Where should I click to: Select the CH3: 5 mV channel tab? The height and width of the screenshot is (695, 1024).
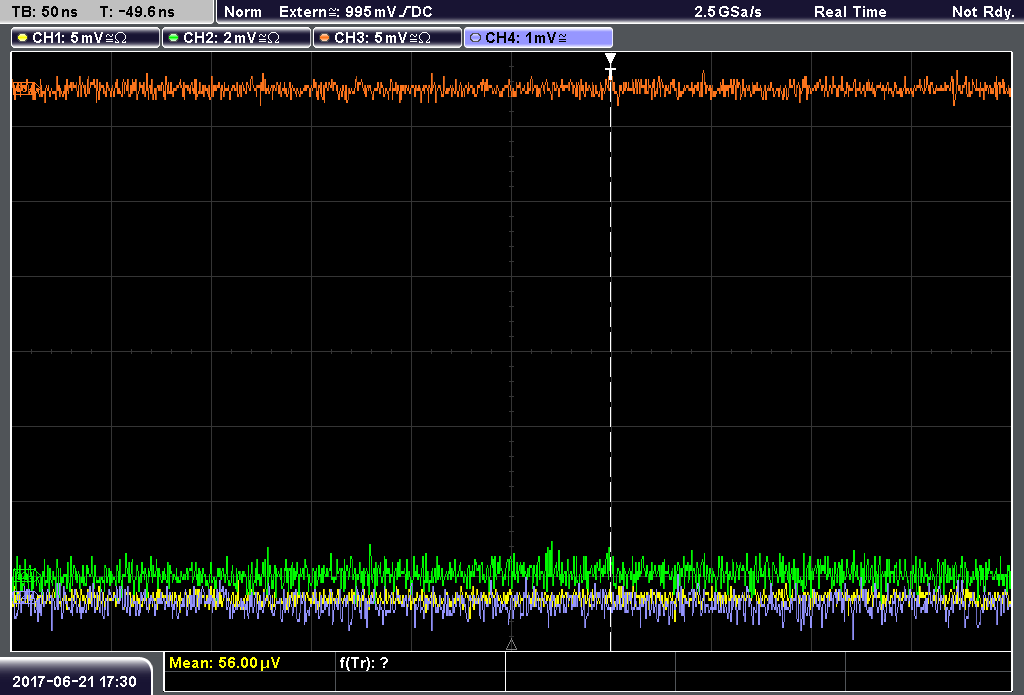pyautogui.click(x=387, y=38)
